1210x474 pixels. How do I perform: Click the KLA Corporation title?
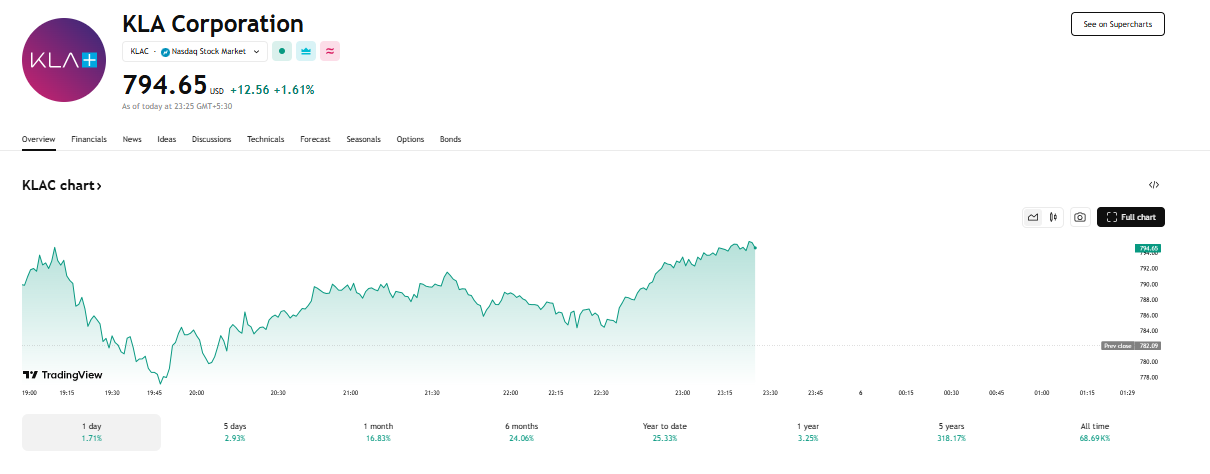click(213, 23)
